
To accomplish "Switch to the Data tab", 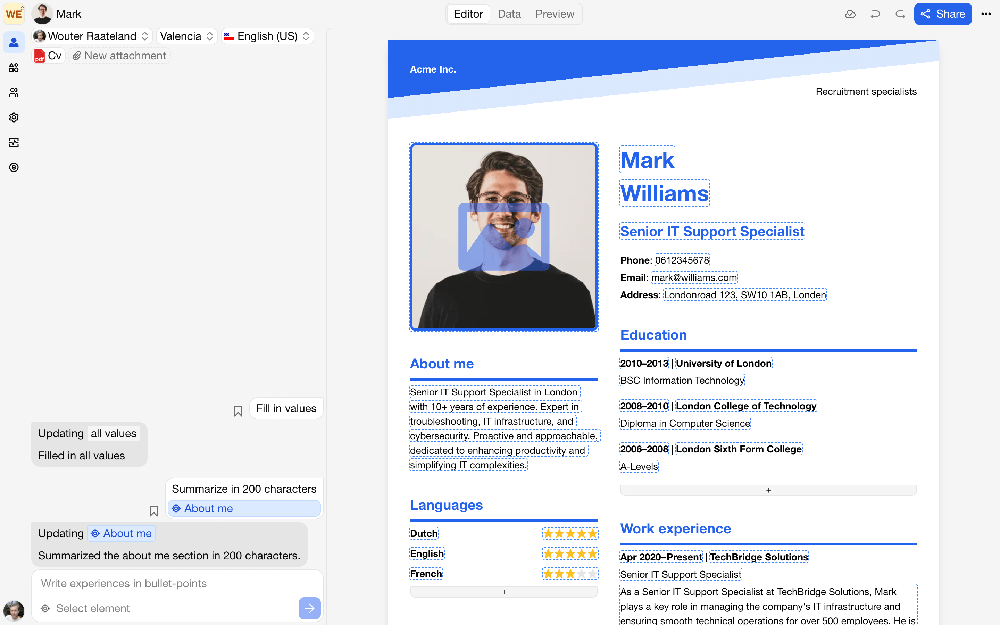I will 510,14.
